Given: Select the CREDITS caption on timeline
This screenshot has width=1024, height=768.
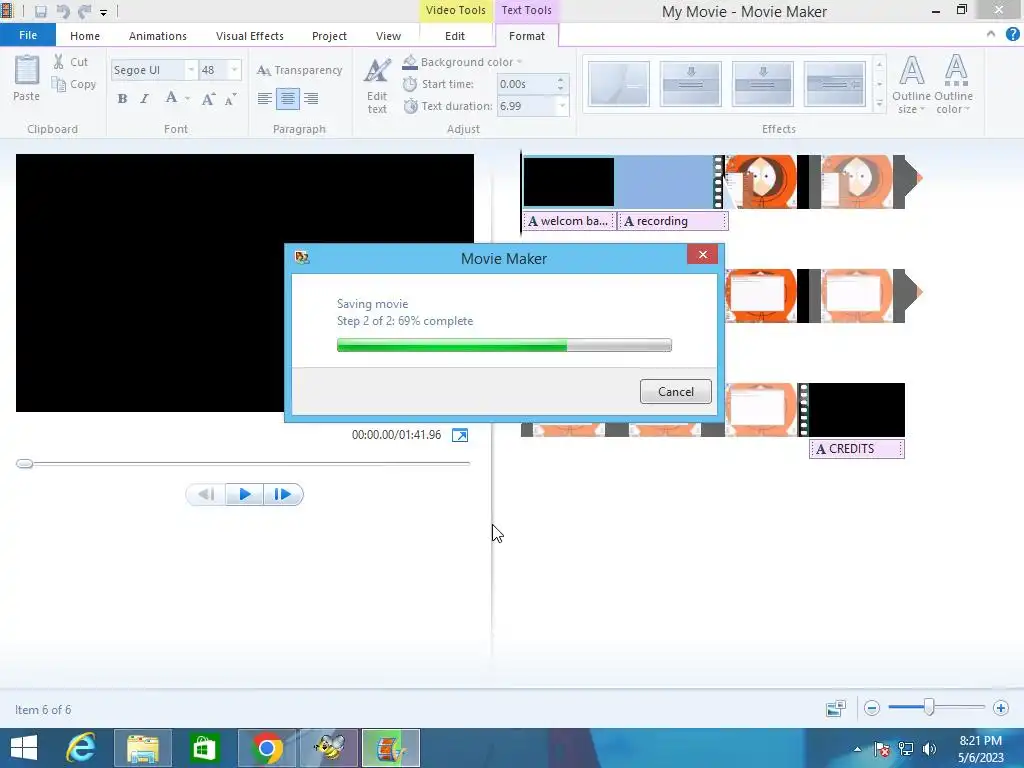Looking at the screenshot, I should coord(857,449).
